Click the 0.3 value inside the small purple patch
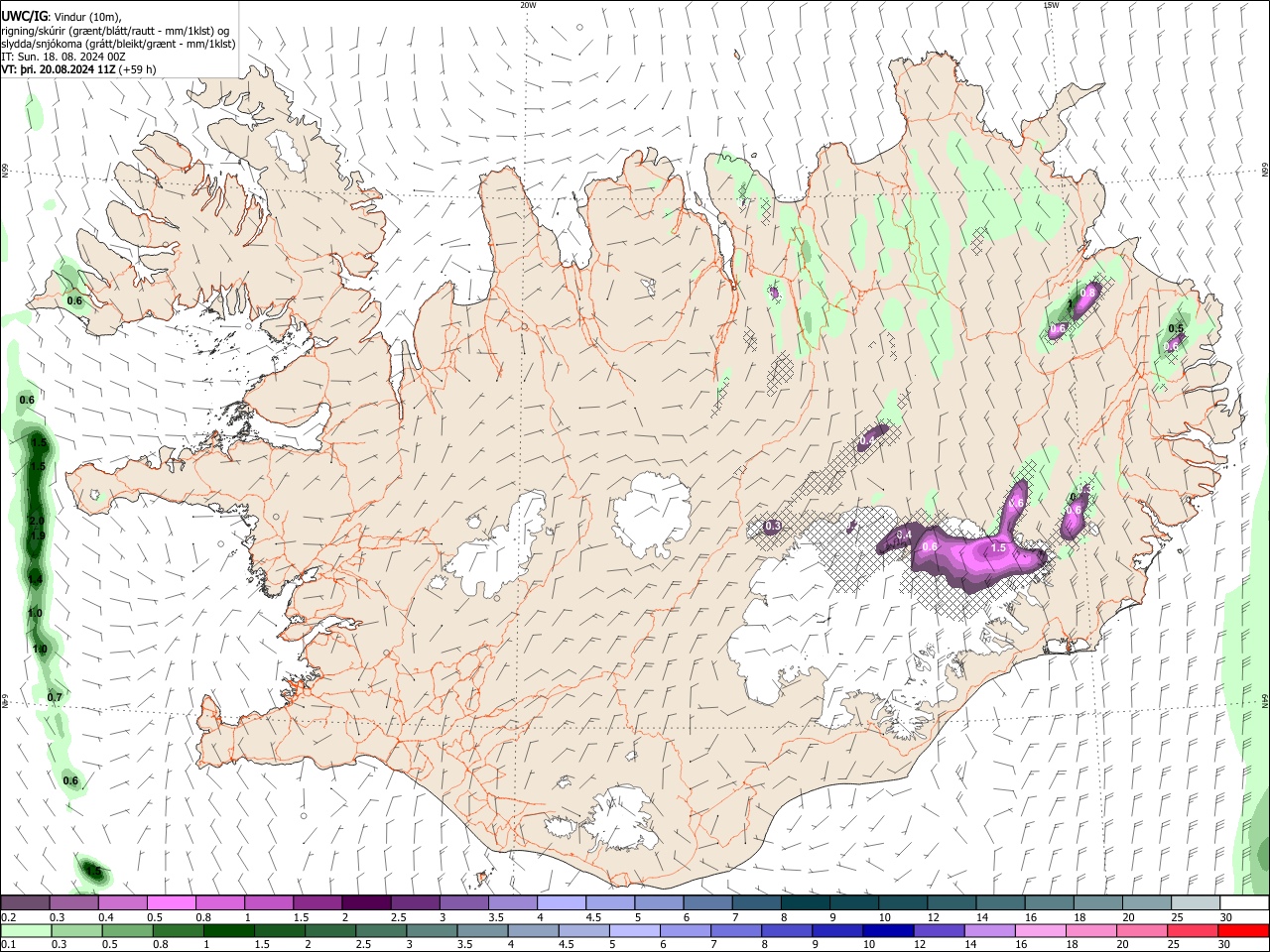This screenshot has width=1270, height=952. pos(774,526)
